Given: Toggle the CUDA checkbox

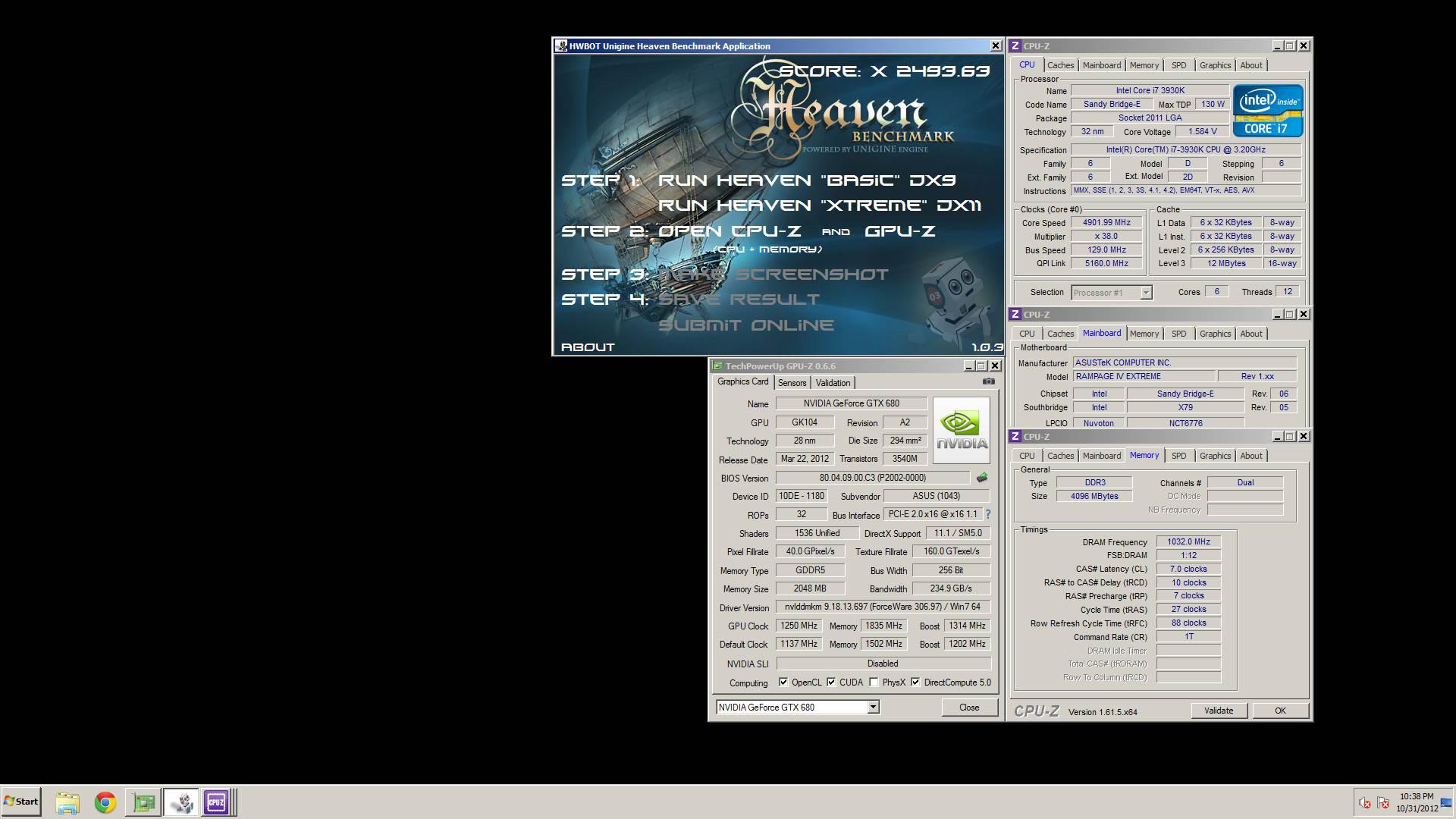Looking at the screenshot, I should (831, 682).
